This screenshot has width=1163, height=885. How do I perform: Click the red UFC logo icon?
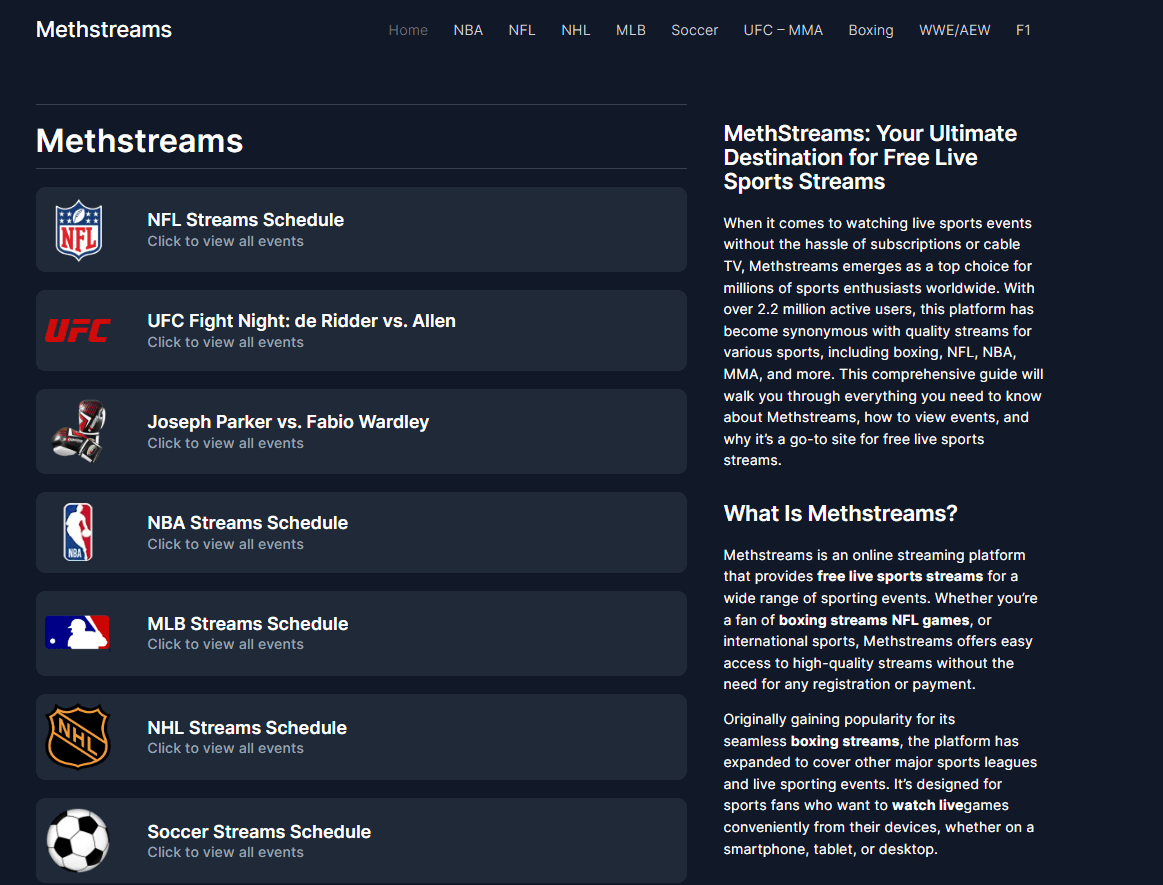pyautogui.click(x=78, y=330)
